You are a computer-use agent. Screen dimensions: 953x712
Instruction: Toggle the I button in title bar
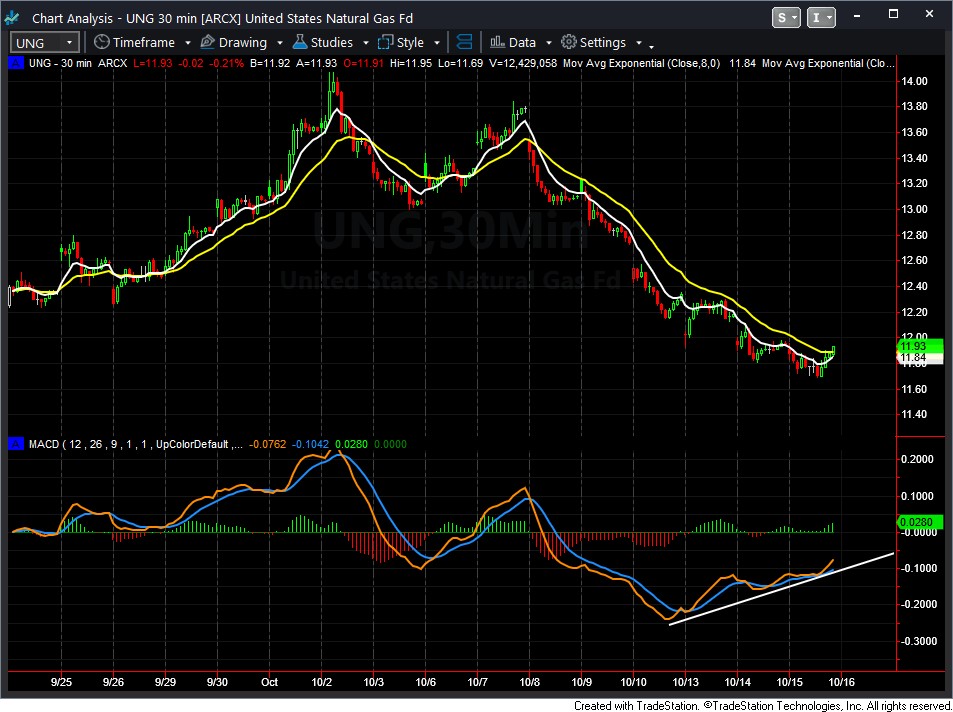click(820, 17)
